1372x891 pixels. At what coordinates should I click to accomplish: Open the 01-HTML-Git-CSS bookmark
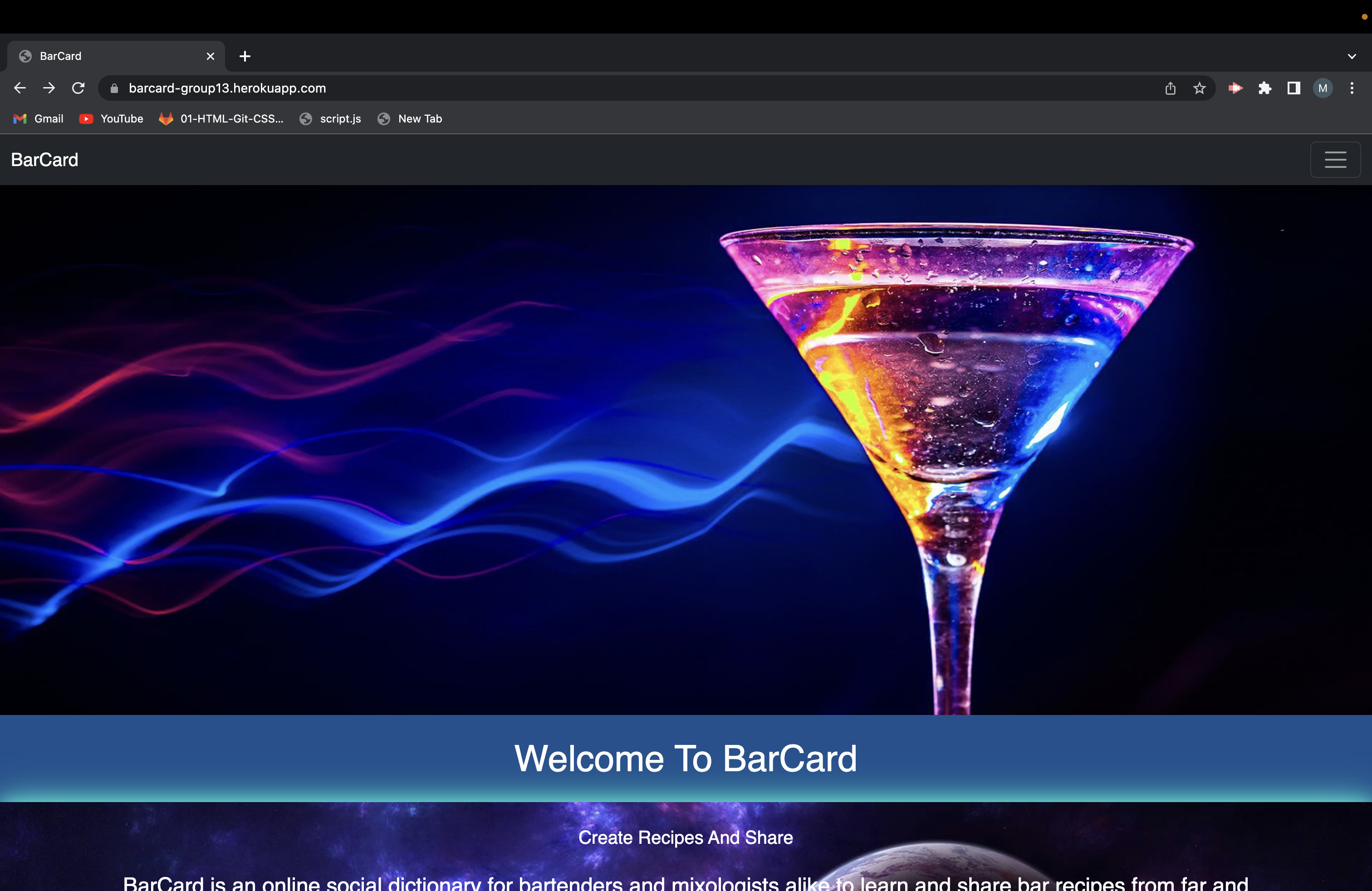click(x=221, y=119)
